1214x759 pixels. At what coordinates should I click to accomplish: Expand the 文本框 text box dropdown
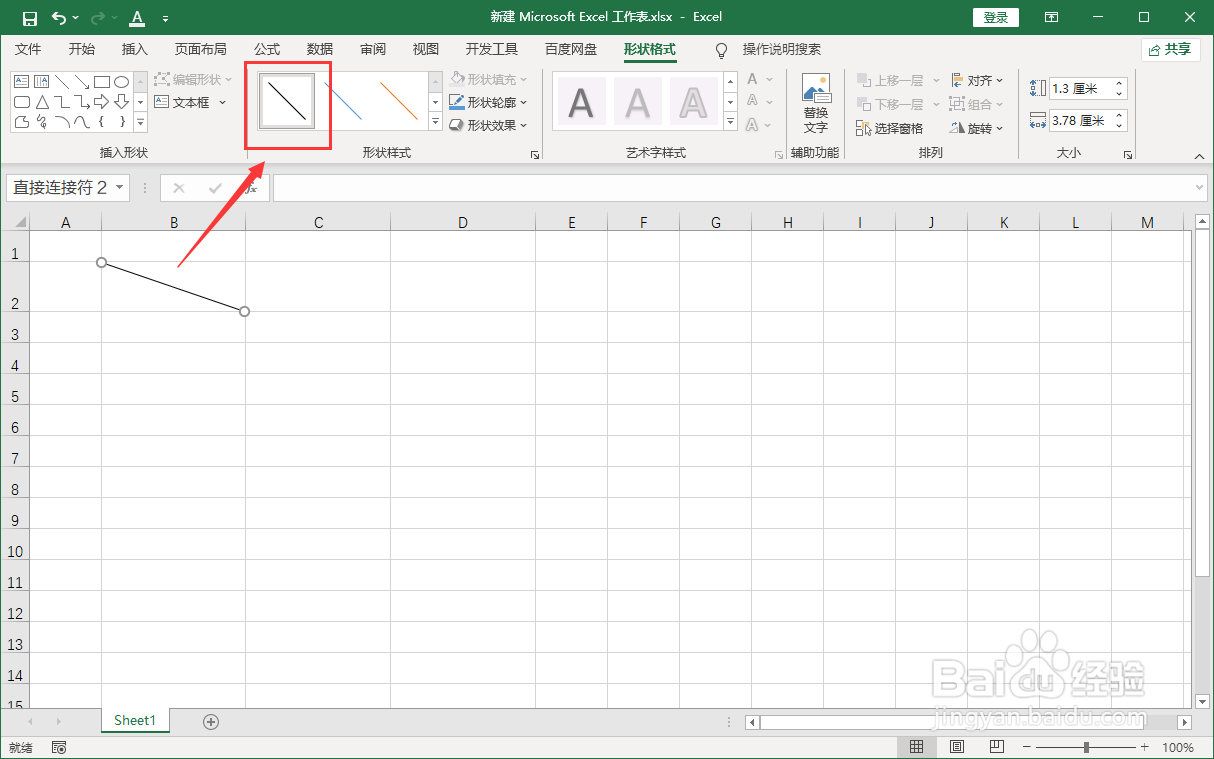point(222,102)
